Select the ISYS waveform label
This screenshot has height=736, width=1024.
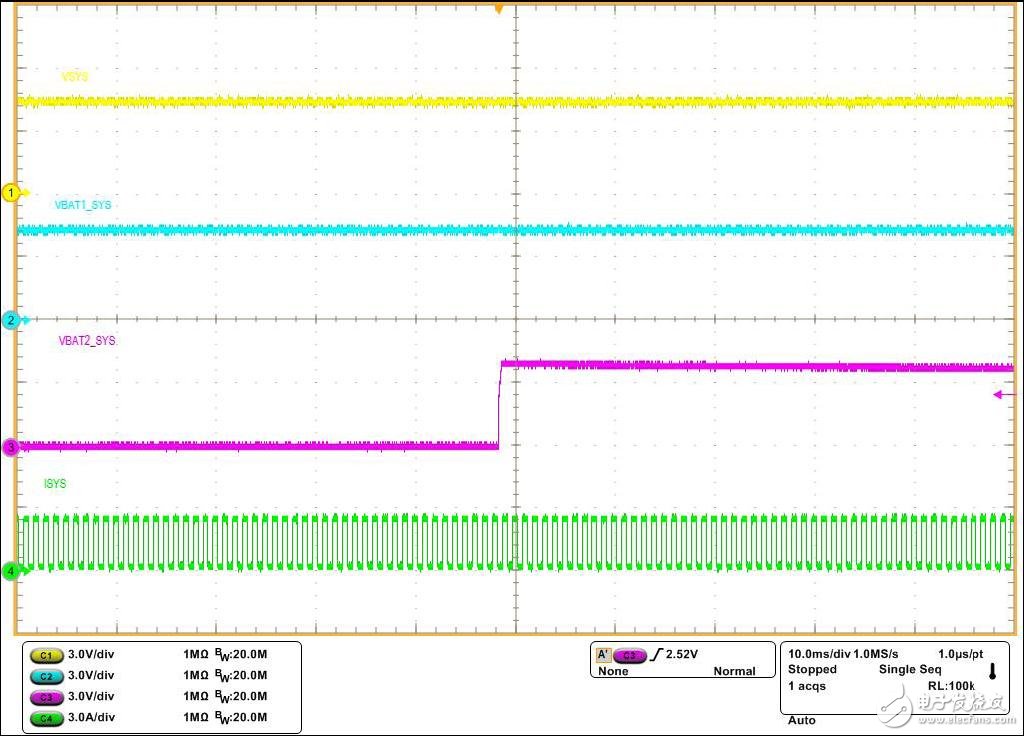(55, 484)
